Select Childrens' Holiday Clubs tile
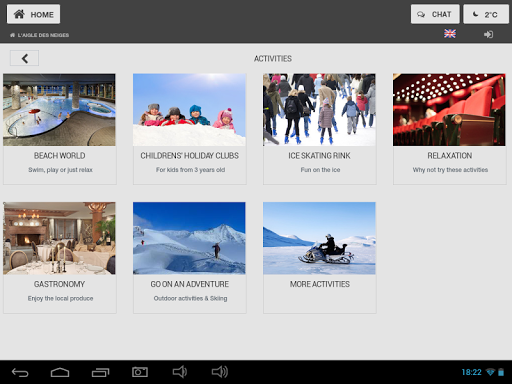 point(190,129)
